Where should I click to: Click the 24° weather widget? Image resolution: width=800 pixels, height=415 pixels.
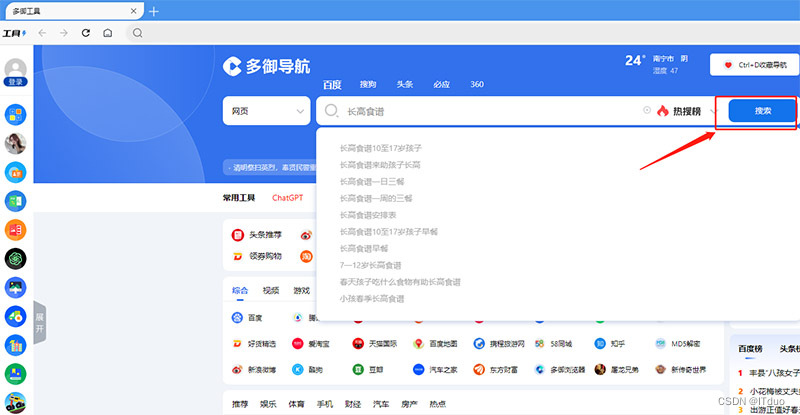[657, 64]
